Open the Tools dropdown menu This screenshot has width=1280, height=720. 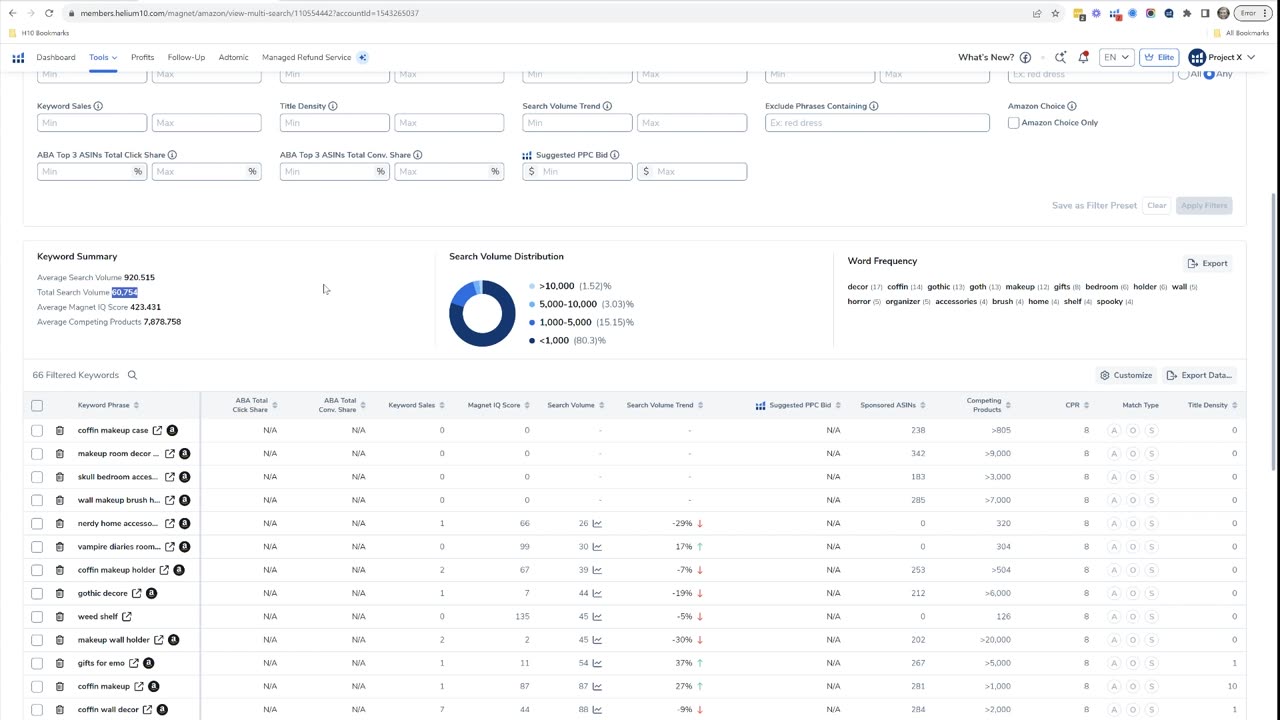click(x=103, y=57)
